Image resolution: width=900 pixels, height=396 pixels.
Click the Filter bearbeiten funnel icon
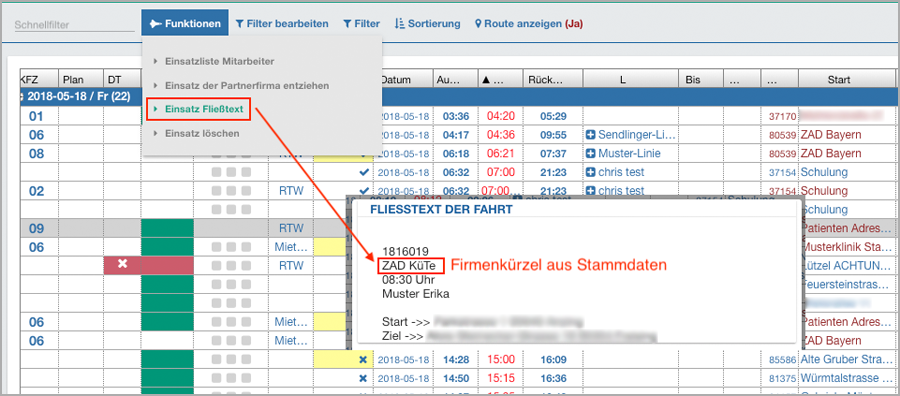pyautogui.click(x=239, y=24)
